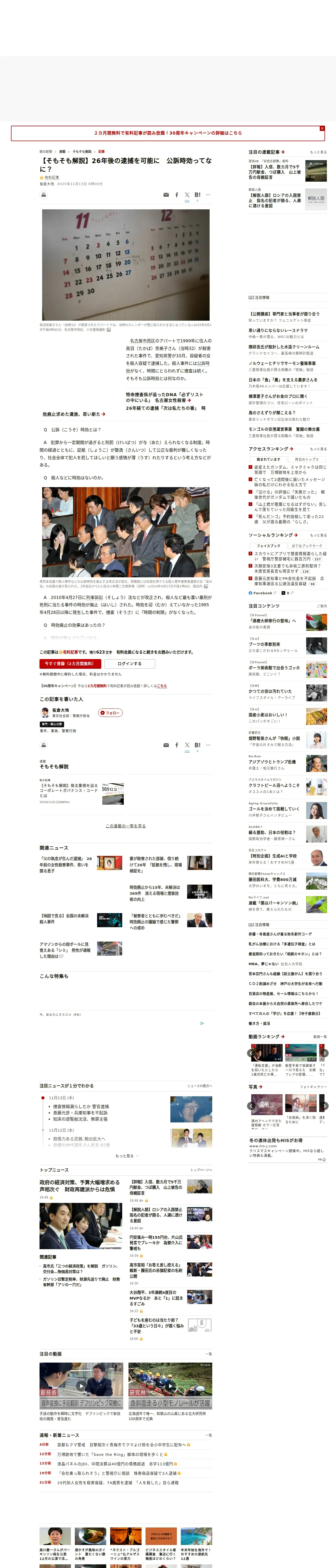Image resolution: width=336 pixels, height=1568 pixels.
Task: Click the X share icon below author section
Action: click(x=187, y=745)
